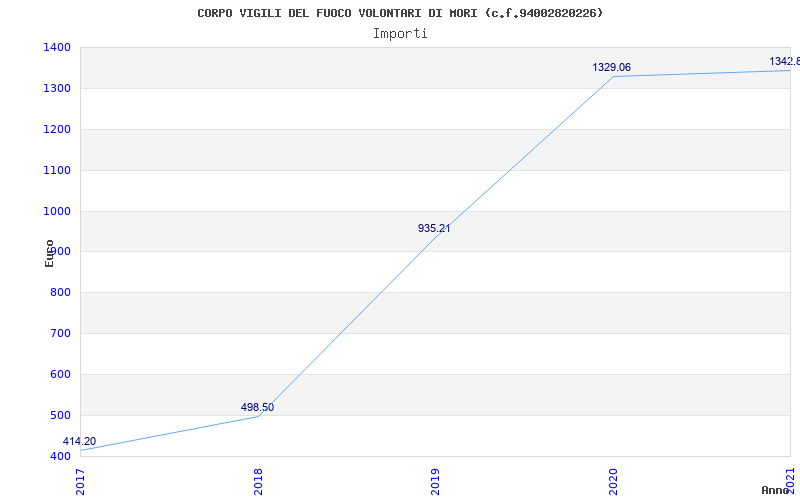This screenshot has height=500, width=800.
Task: Click the 400 y-axis tick label
Action: (x=60, y=456)
